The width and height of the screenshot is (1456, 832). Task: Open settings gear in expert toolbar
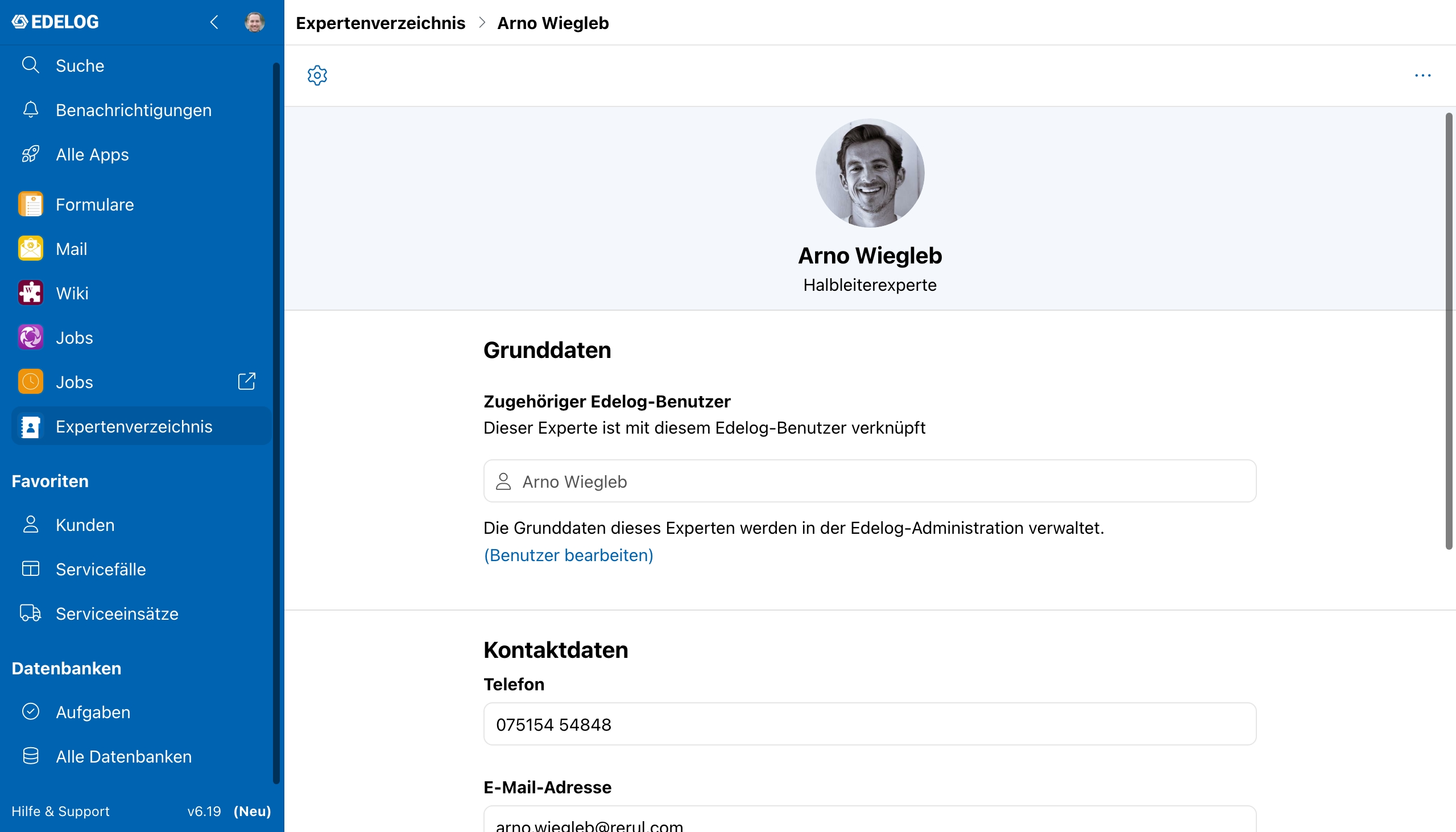[x=317, y=76]
